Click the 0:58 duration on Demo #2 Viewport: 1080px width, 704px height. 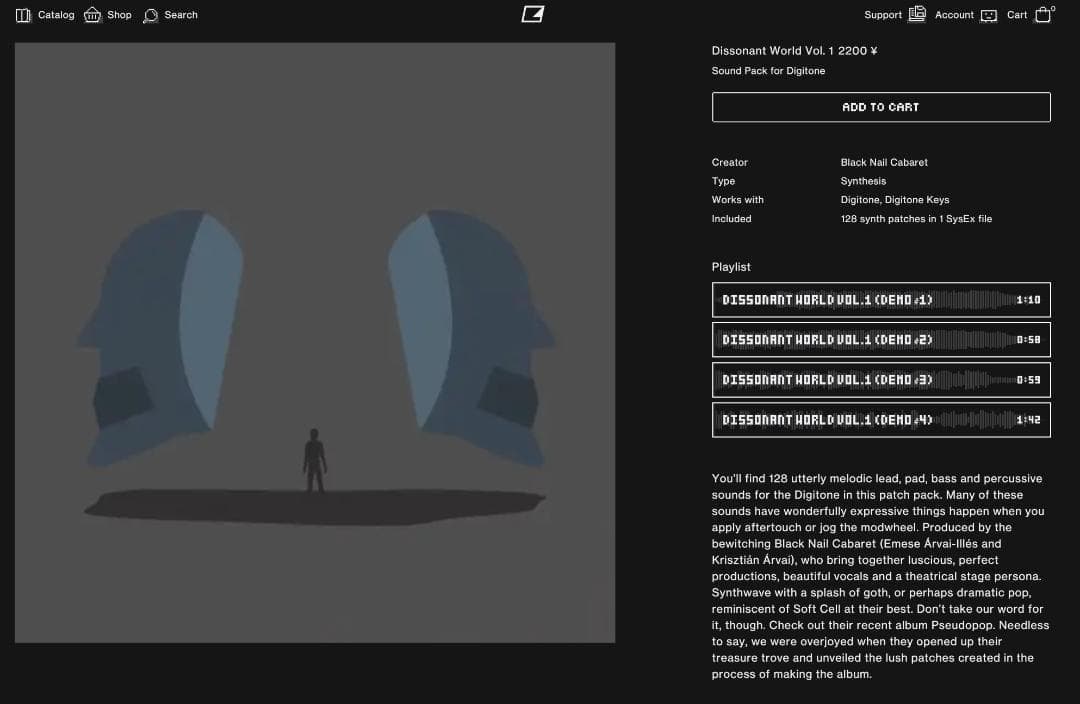click(1028, 340)
